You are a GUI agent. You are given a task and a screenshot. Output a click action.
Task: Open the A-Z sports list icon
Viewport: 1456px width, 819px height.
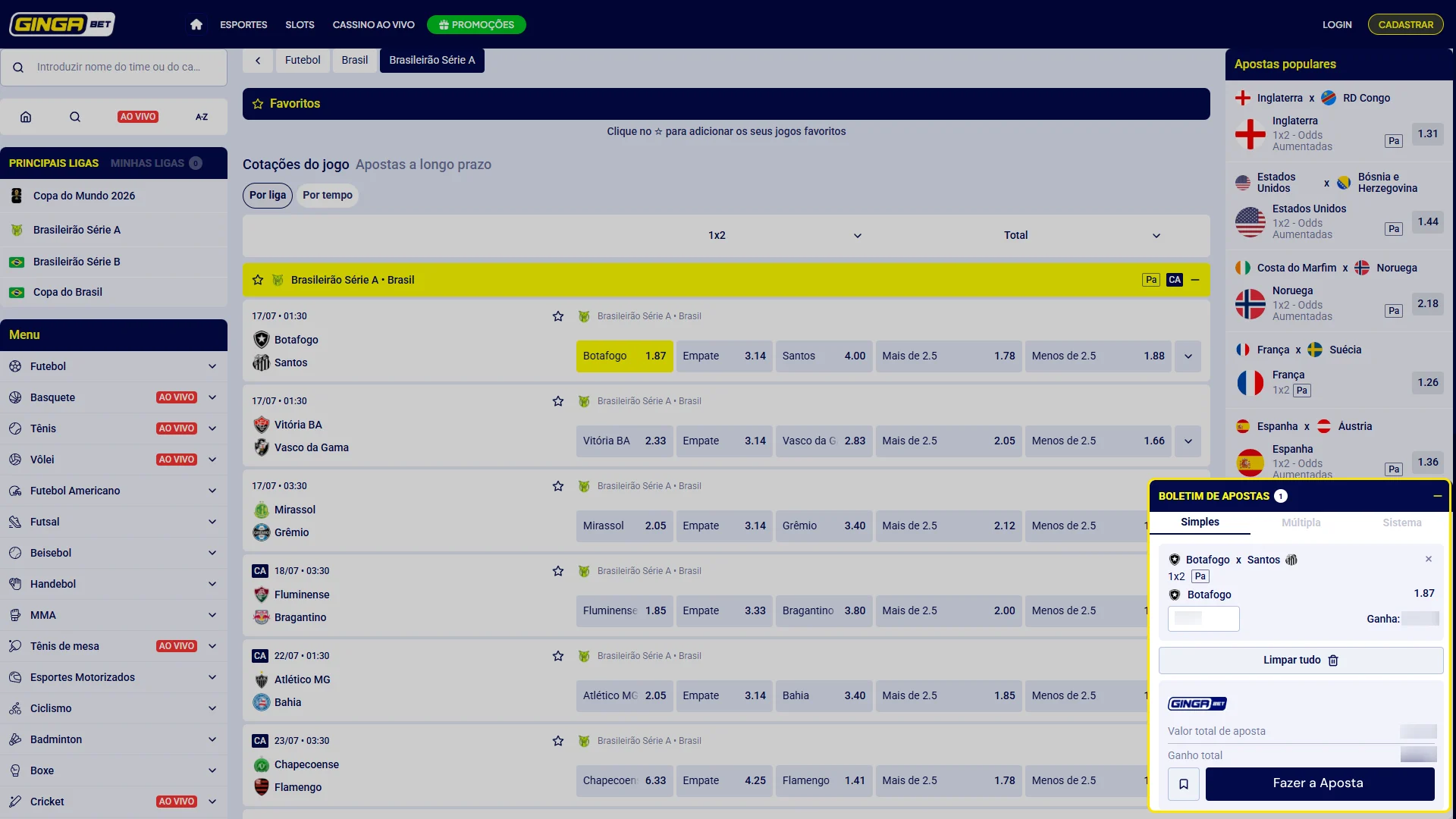[x=202, y=117]
